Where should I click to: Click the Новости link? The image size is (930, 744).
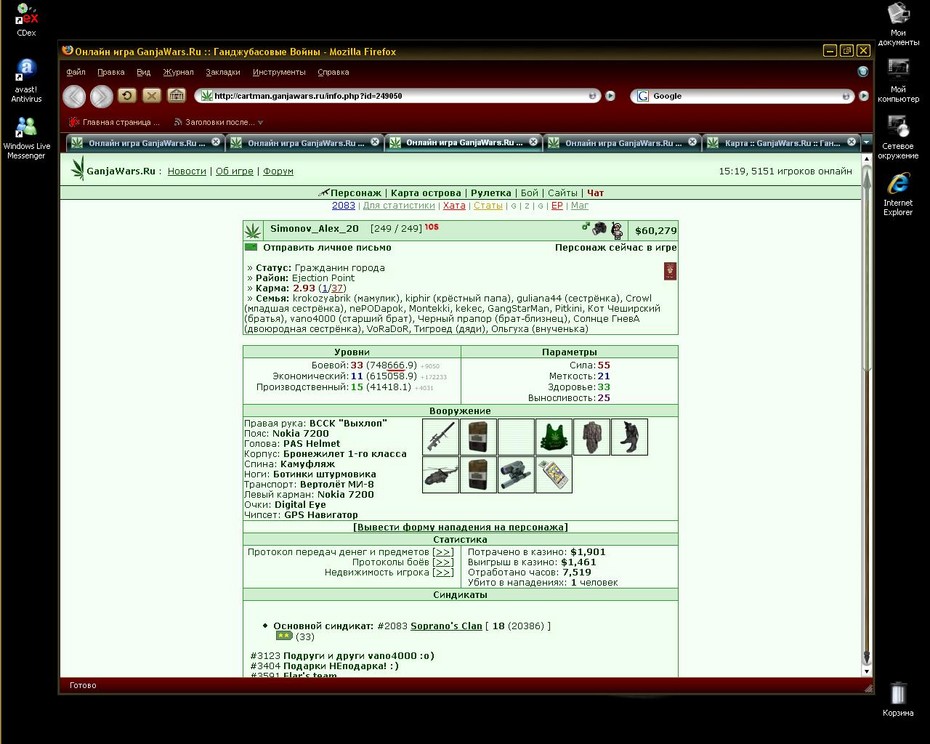click(187, 171)
